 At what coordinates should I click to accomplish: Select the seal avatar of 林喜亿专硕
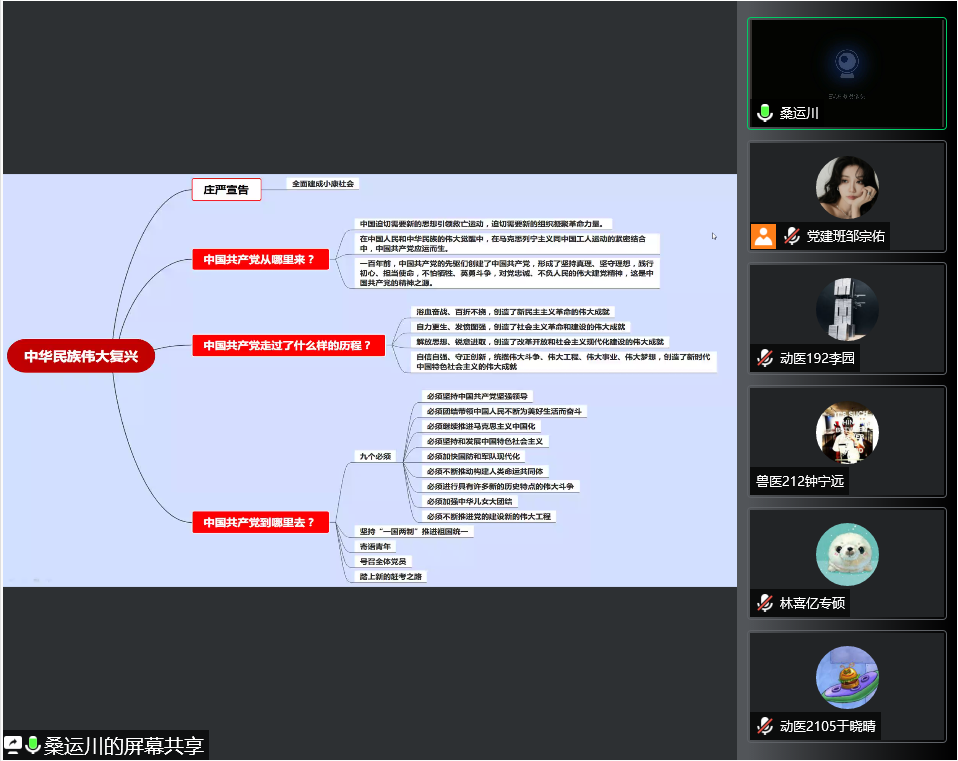click(847, 554)
